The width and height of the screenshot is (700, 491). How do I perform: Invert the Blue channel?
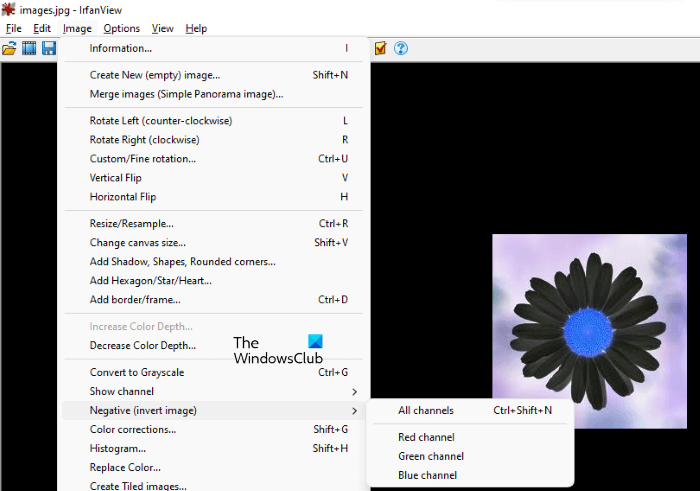click(470, 475)
